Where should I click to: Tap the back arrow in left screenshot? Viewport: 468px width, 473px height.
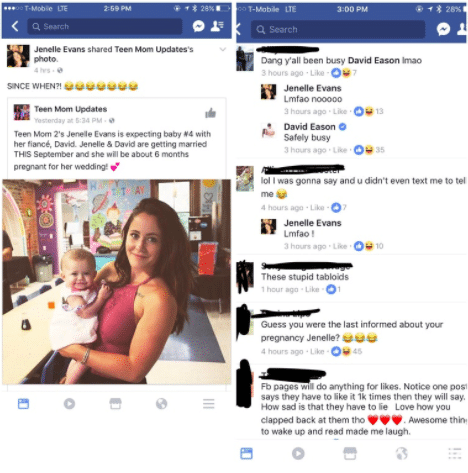(15, 26)
